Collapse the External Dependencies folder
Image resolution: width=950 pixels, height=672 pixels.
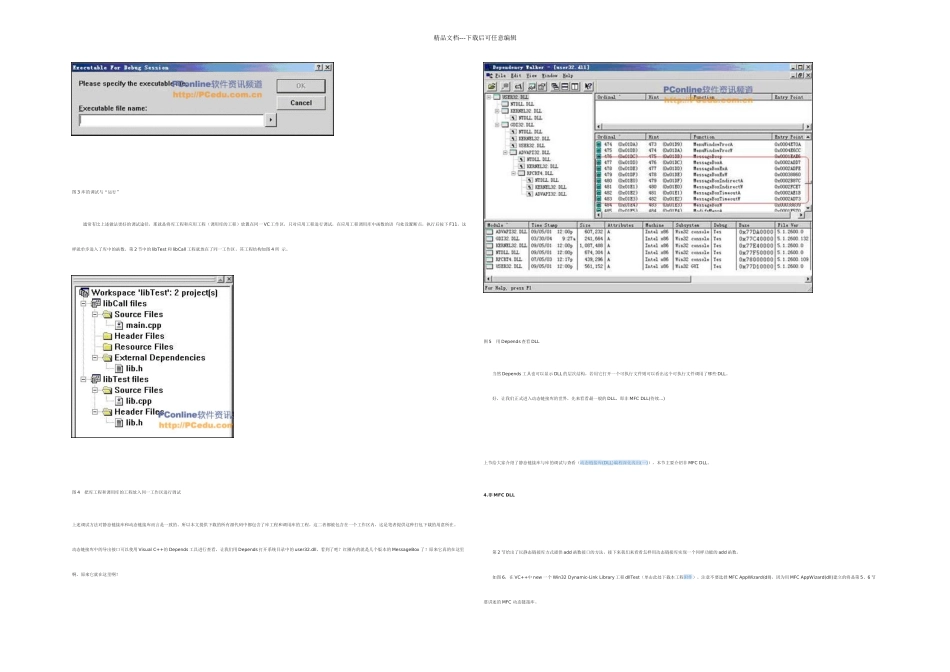(x=95, y=358)
